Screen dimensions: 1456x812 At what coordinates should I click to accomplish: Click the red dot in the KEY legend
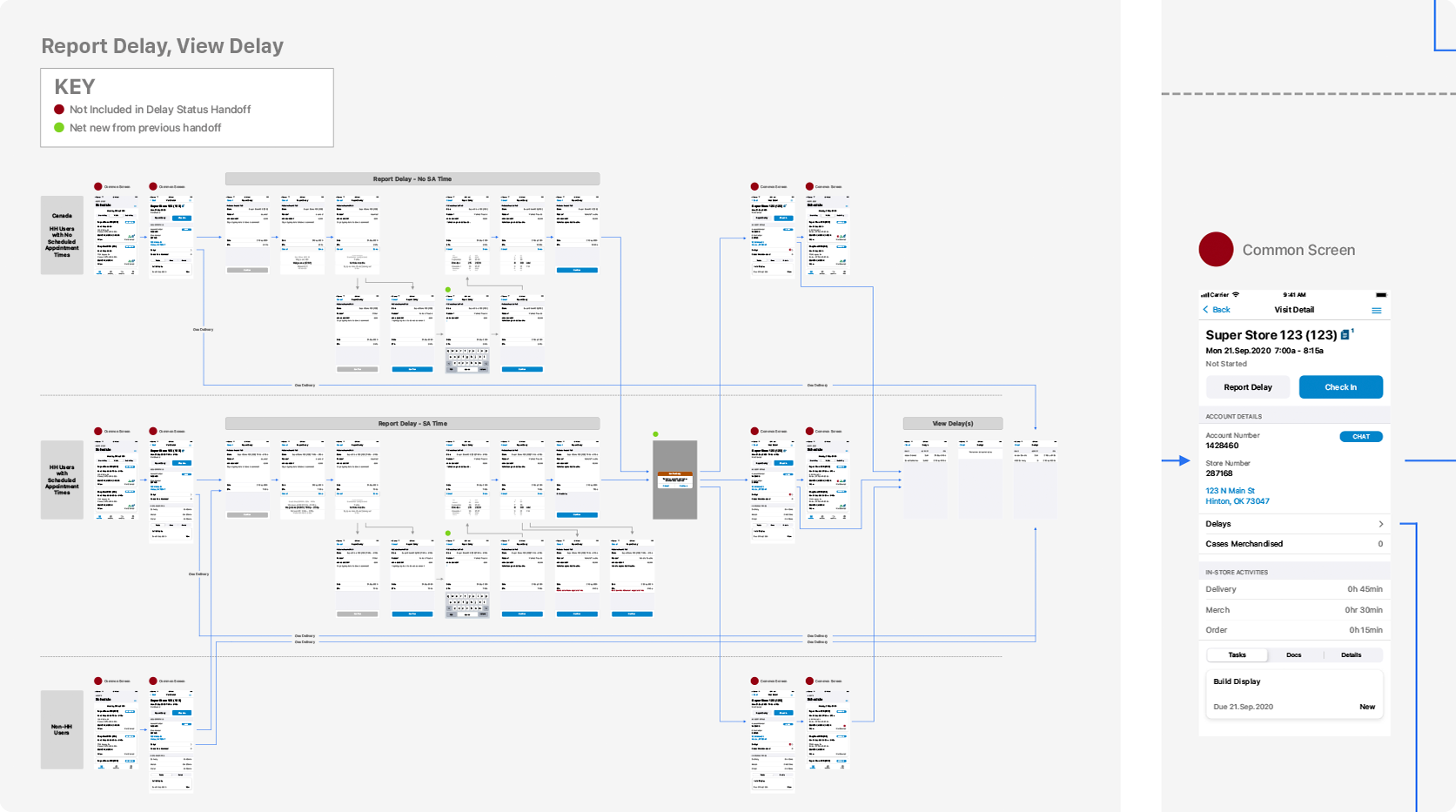coord(59,110)
